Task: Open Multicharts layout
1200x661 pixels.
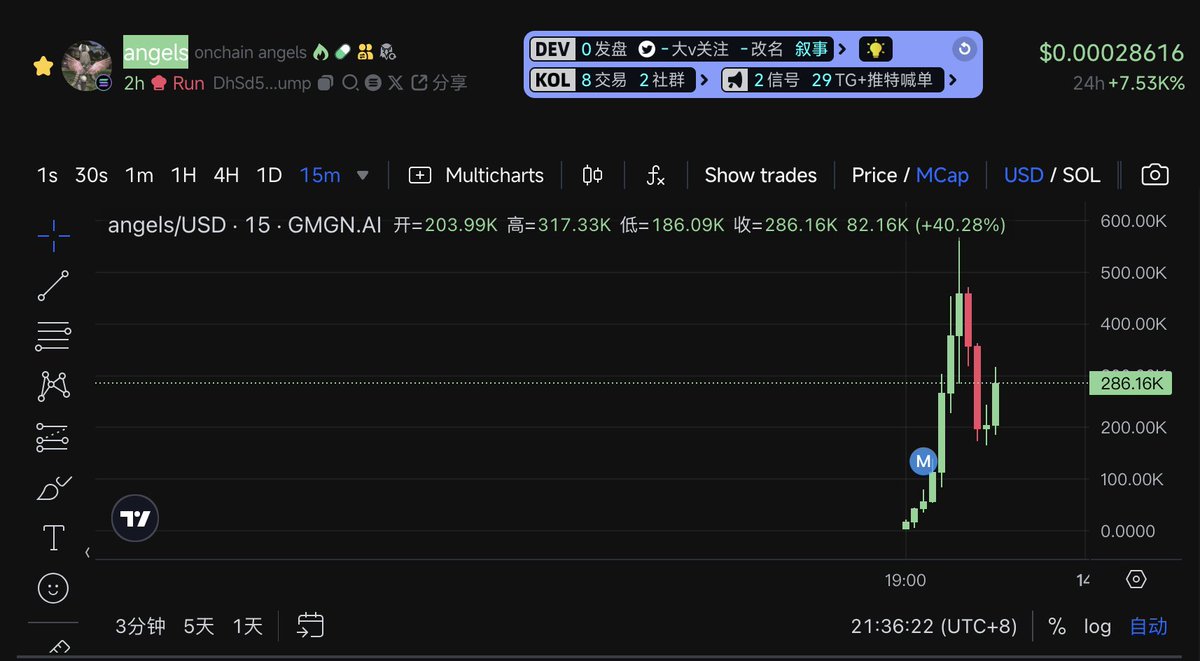Action: [x=477, y=175]
